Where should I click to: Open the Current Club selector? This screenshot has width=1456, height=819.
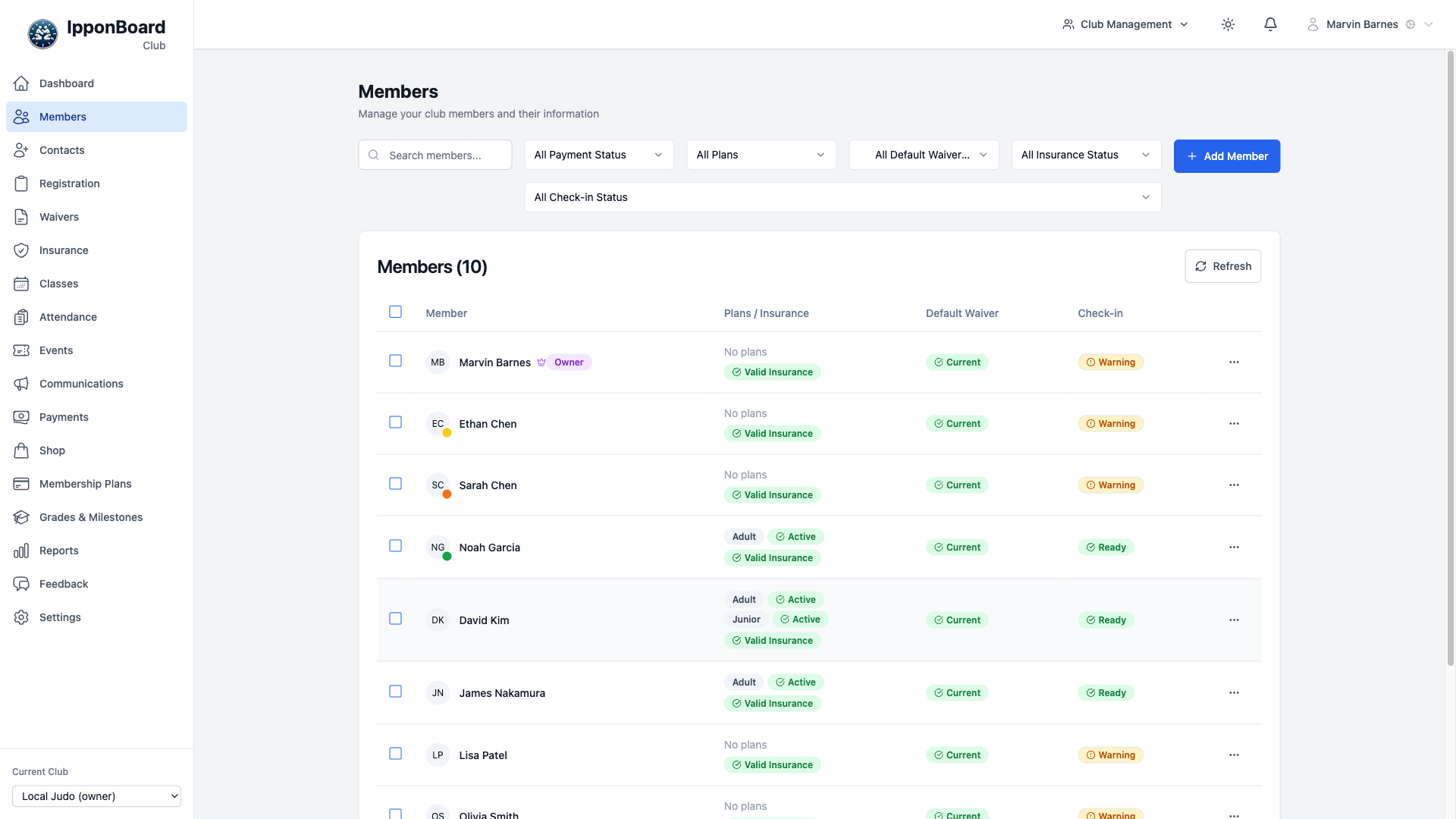[96, 796]
